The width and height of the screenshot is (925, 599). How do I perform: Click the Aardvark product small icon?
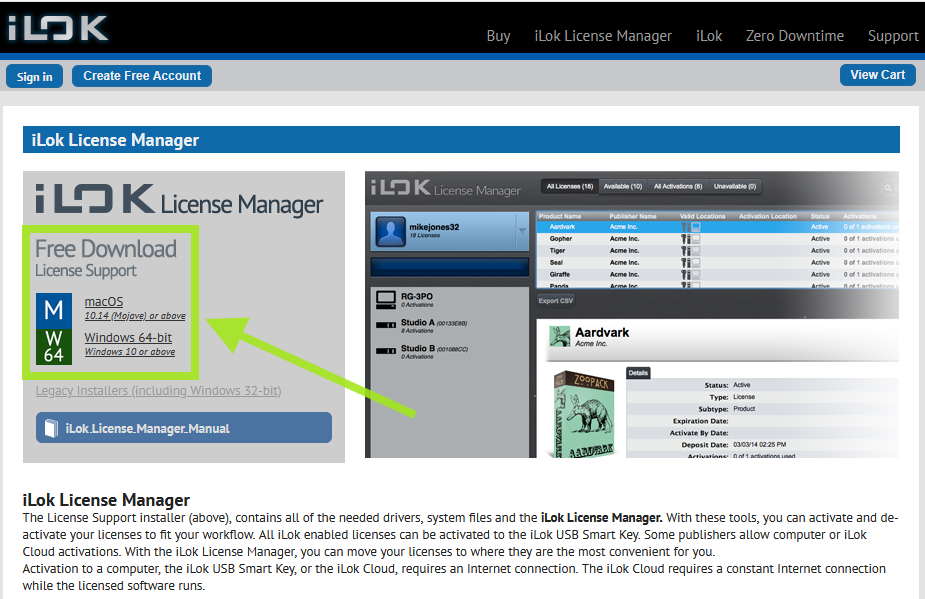[559, 336]
